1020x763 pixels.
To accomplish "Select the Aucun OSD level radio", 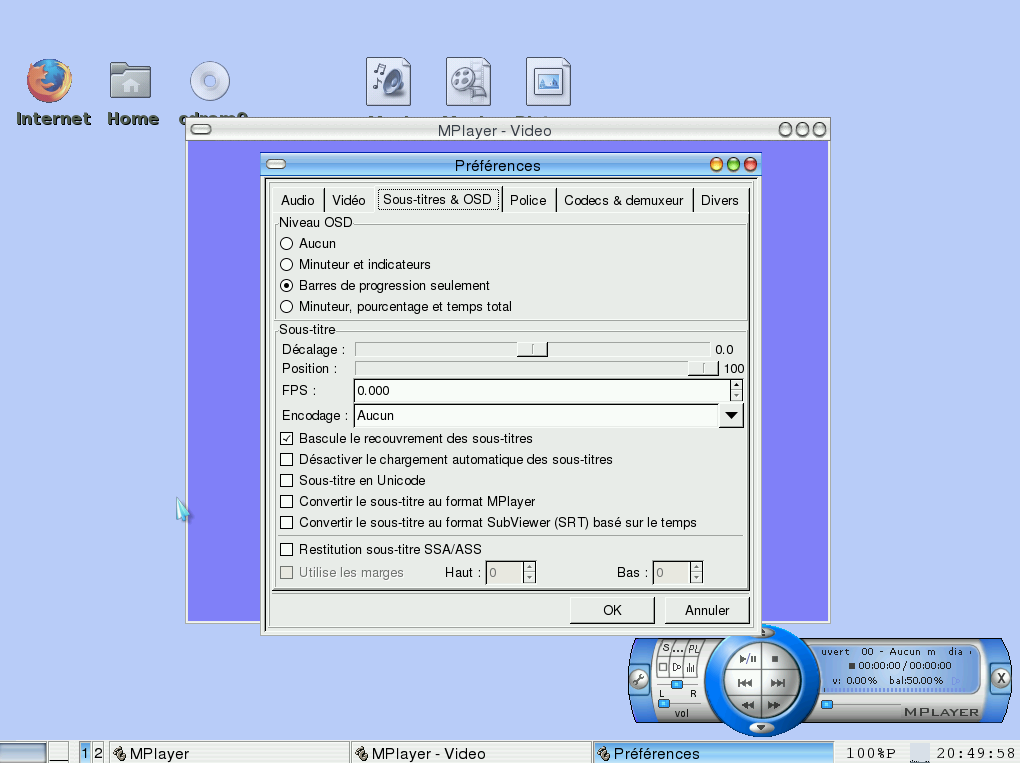I will tap(287, 244).
